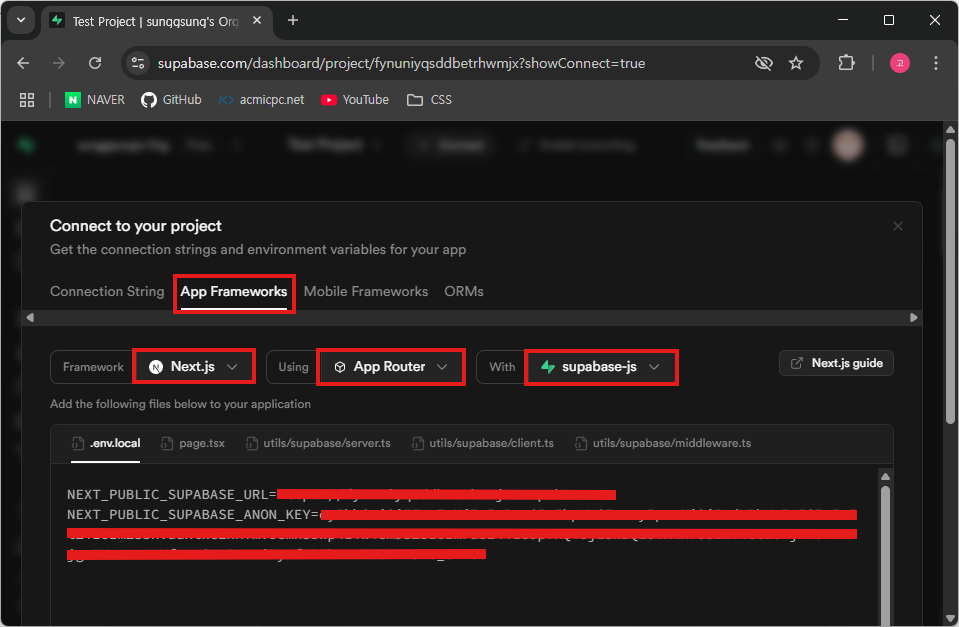Bookmark this page with the star icon
Screen dimensions: 959x627
796,63
